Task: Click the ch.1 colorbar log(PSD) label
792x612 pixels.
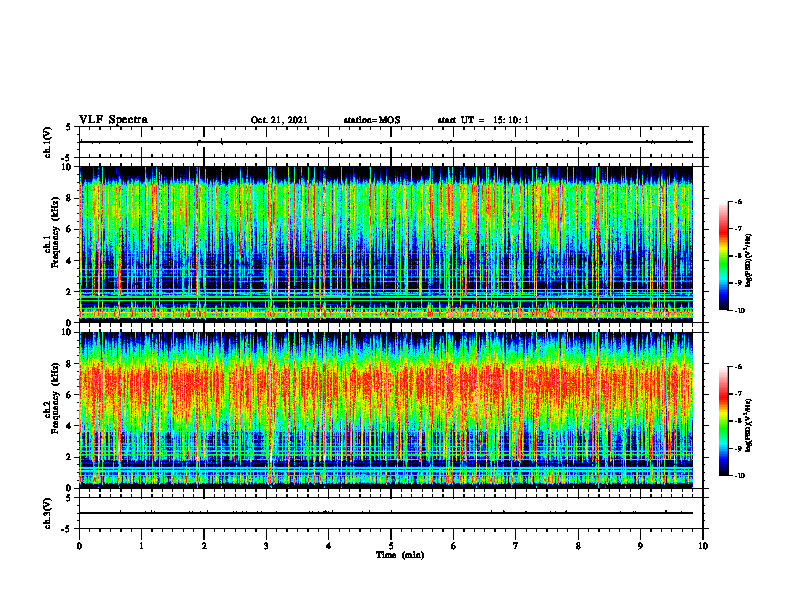Action: tap(749, 260)
